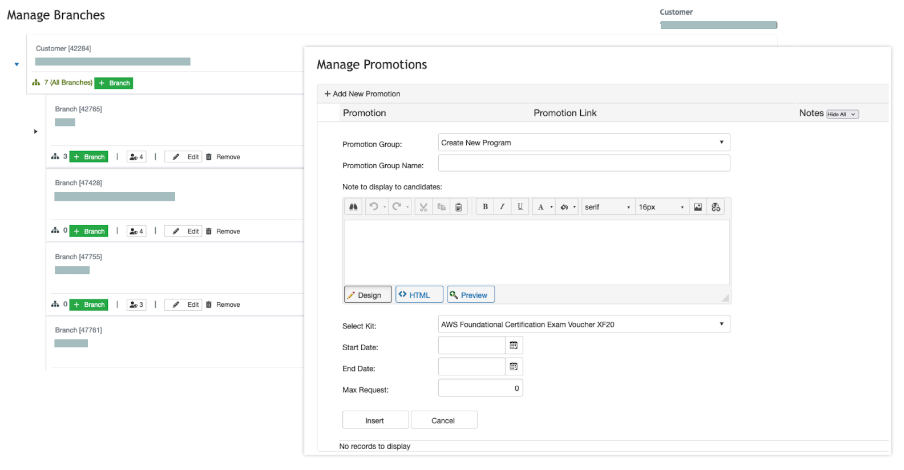This screenshot has width=904, height=470.
Task: Add Branch under Branch [47755]
Action: pos(89,304)
